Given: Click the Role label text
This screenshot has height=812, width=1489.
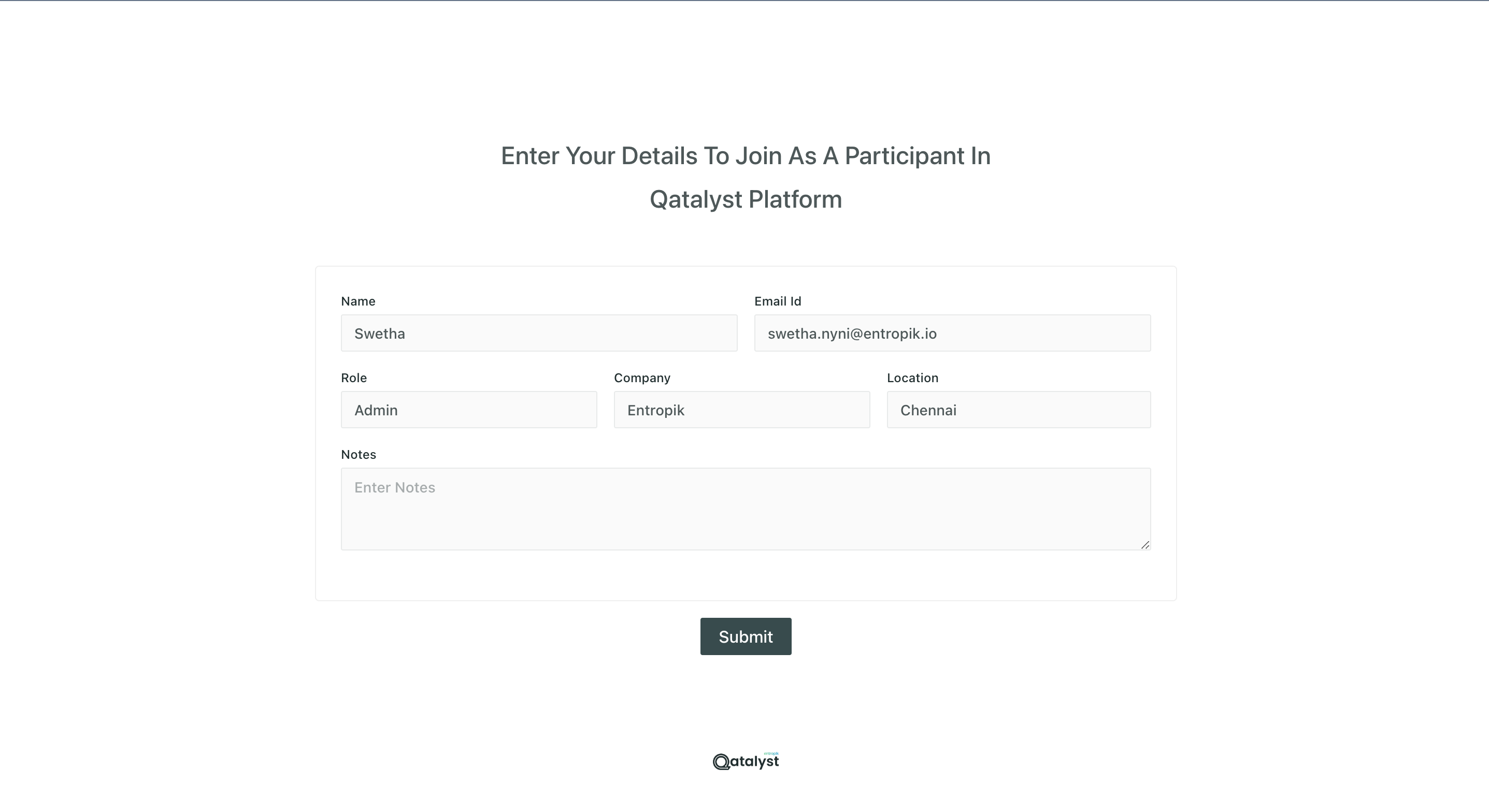Looking at the screenshot, I should (x=354, y=378).
